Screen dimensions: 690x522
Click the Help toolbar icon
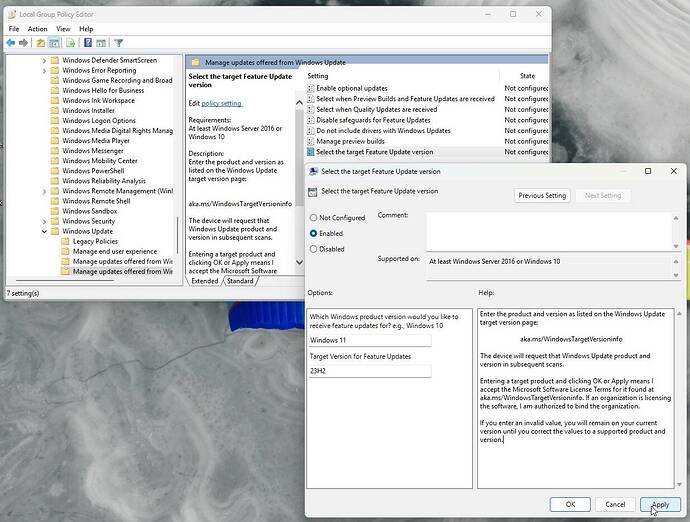(x=88, y=43)
